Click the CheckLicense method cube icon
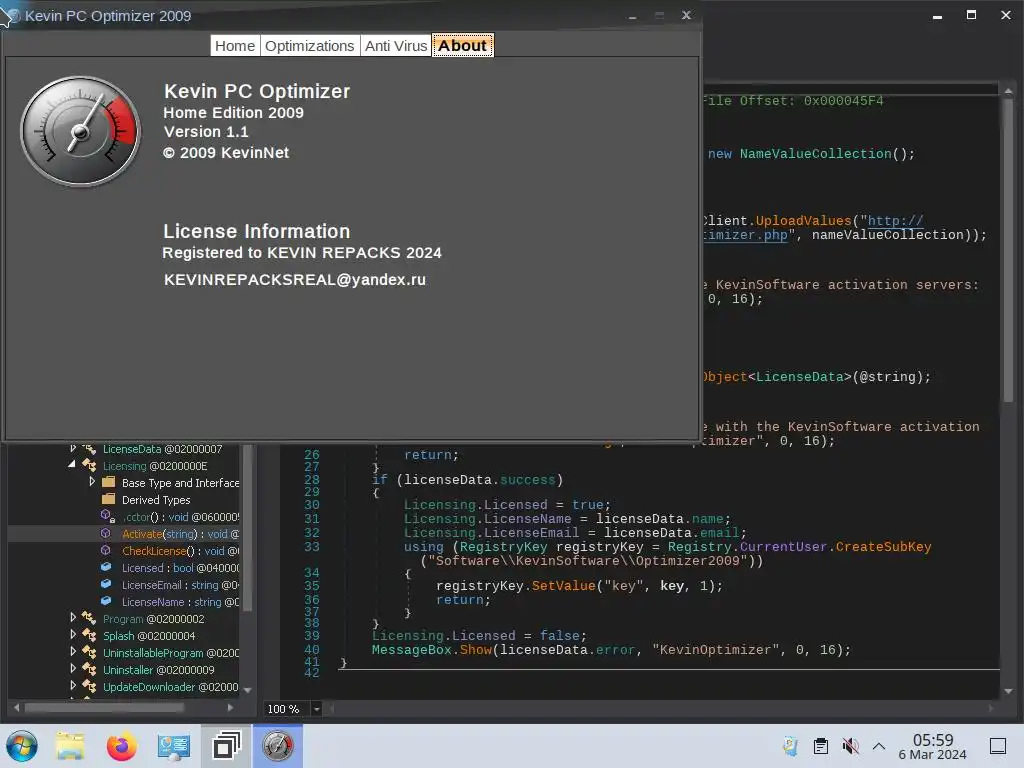 106,551
